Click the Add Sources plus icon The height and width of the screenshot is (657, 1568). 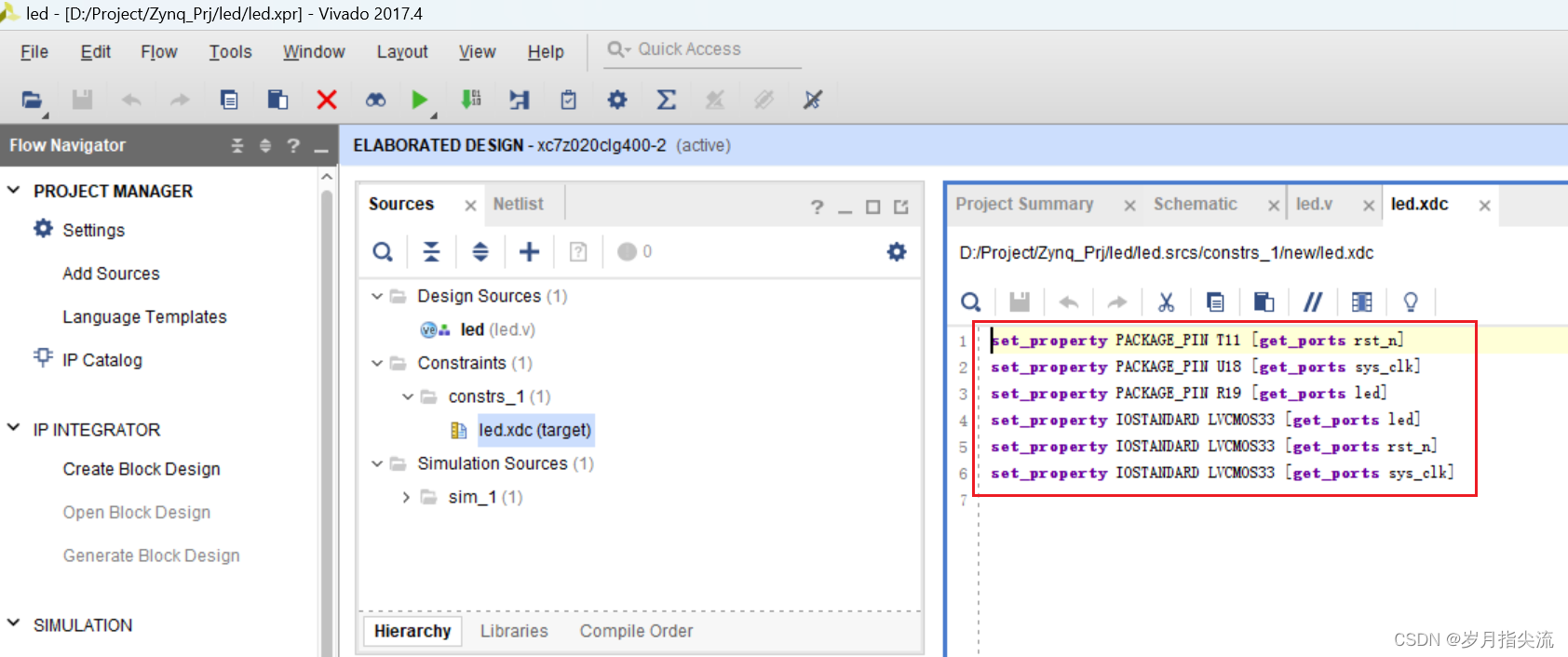point(530,251)
